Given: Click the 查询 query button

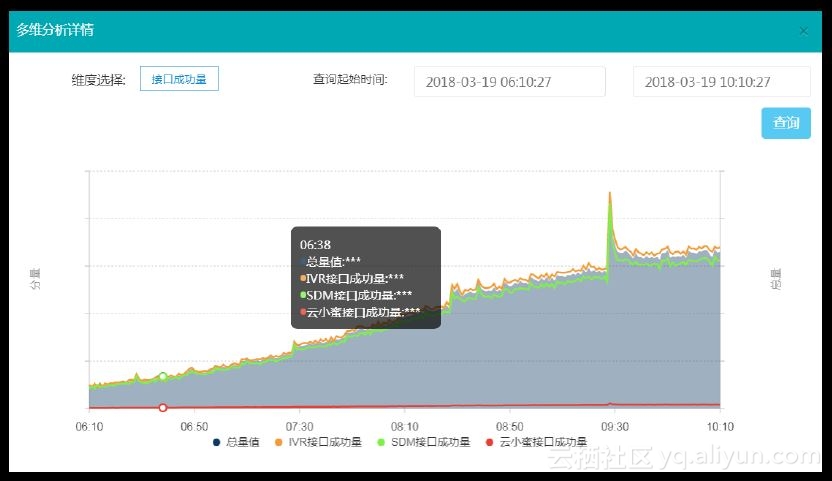Looking at the screenshot, I should point(786,123).
